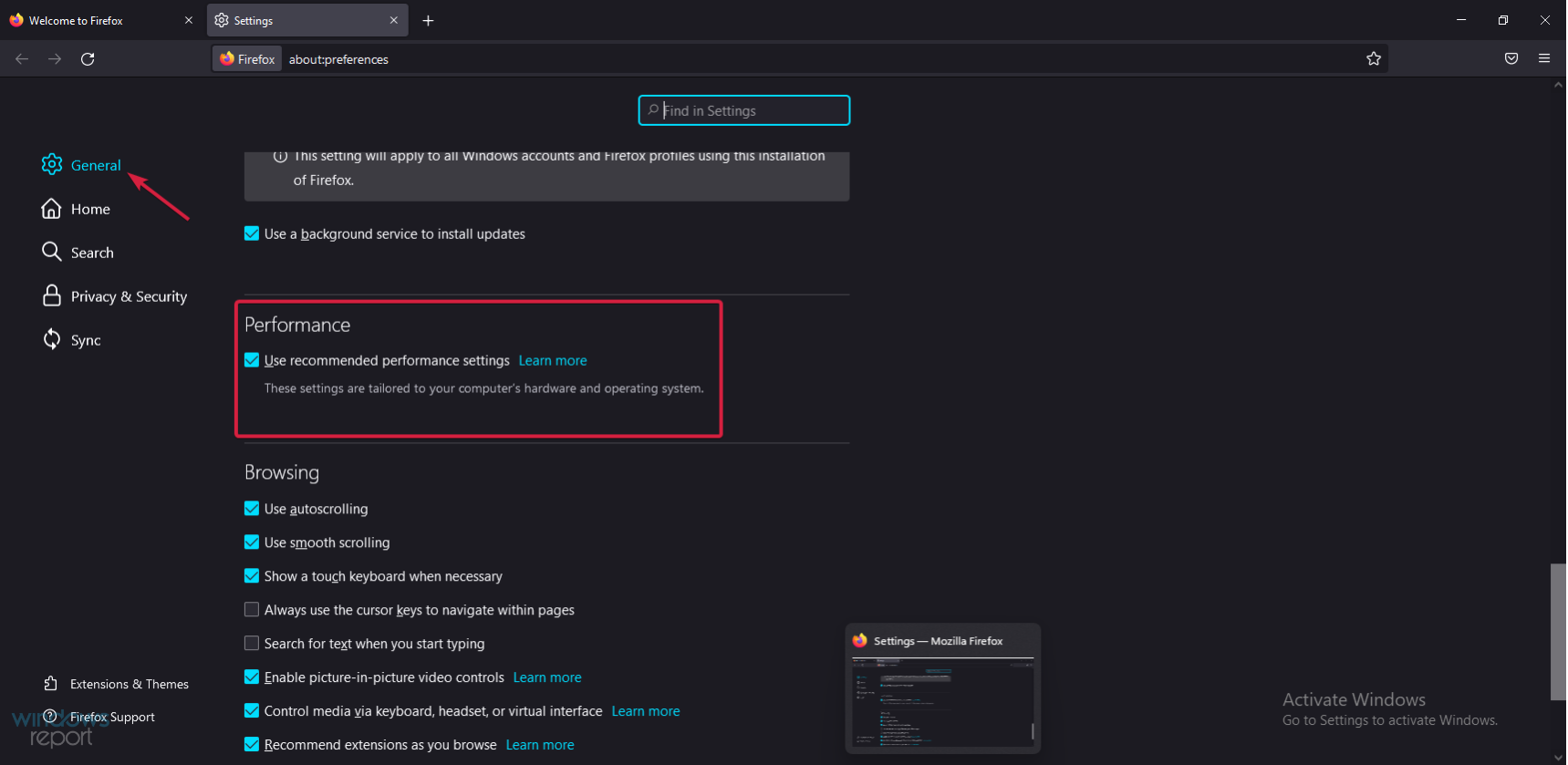Viewport: 1568px width, 765px height.
Task: Click the forward navigation arrow
Action: (55, 59)
